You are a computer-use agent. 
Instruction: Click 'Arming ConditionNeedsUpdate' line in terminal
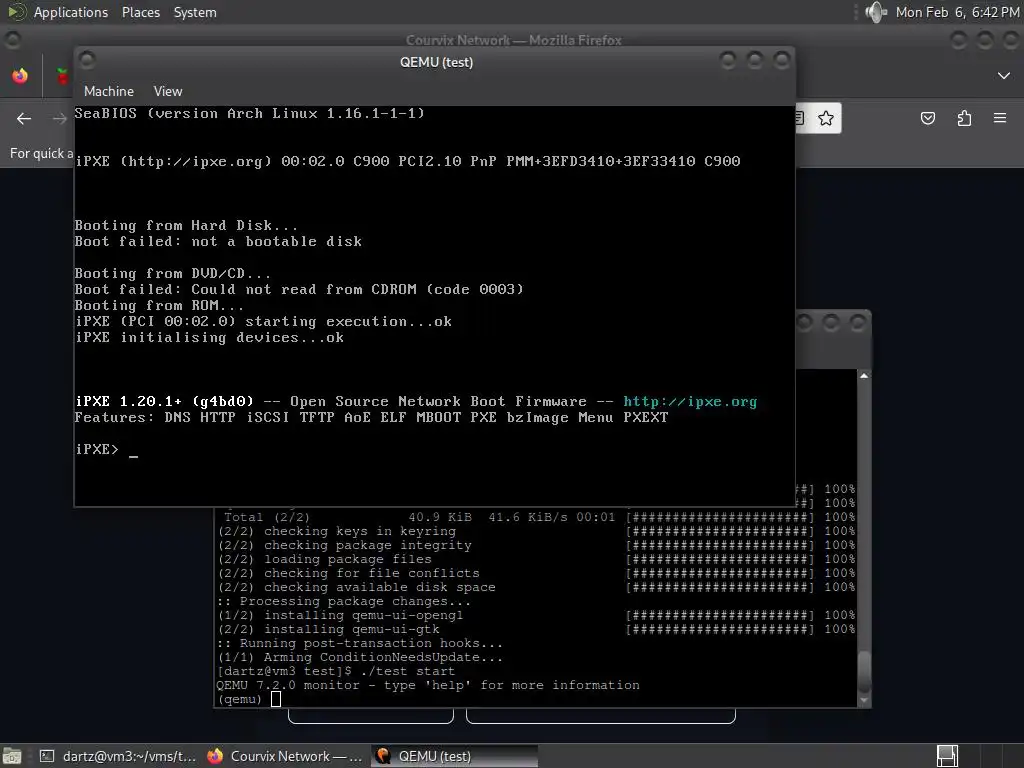pos(360,657)
